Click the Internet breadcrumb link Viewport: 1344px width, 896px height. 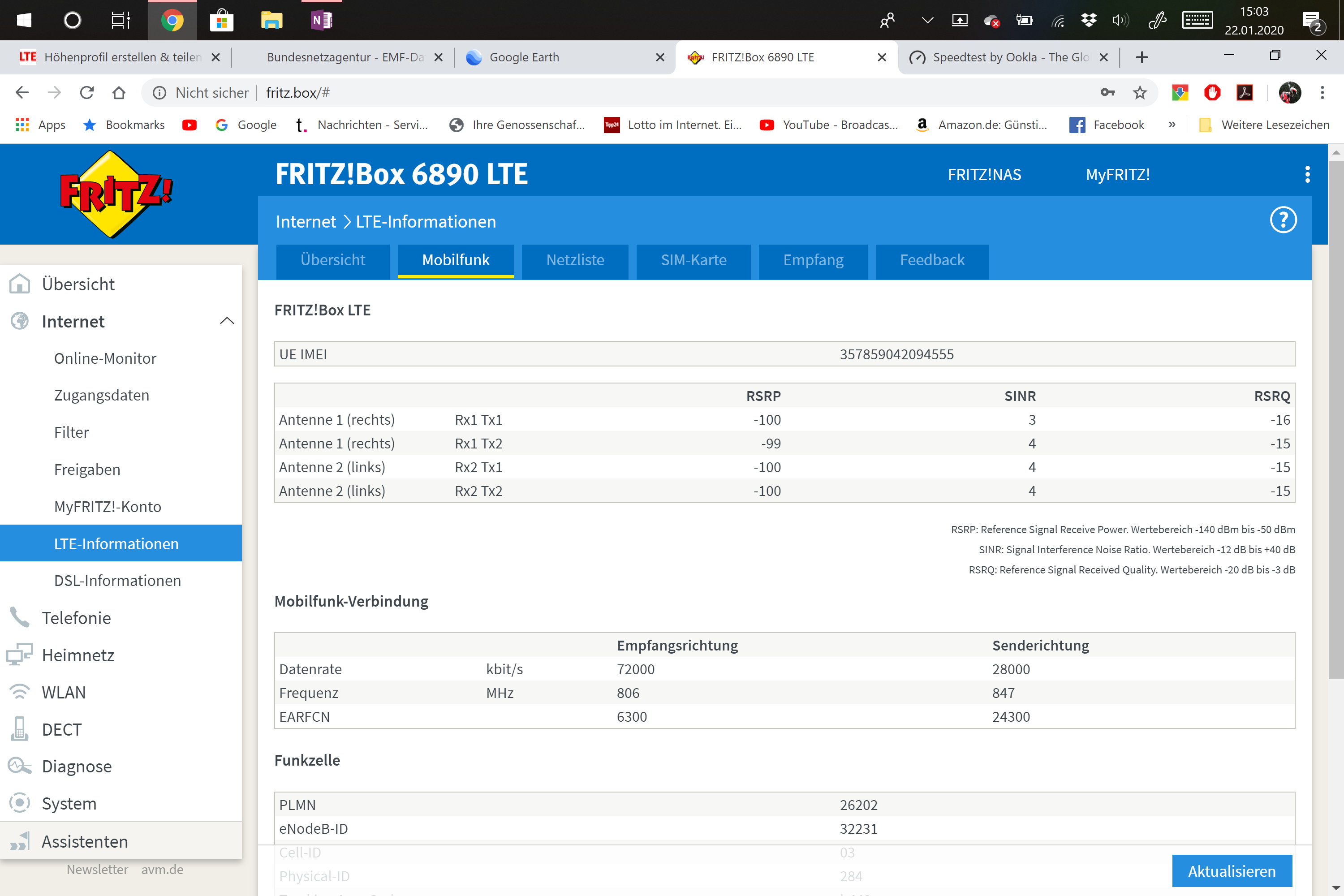pyautogui.click(x=306, y=222)
